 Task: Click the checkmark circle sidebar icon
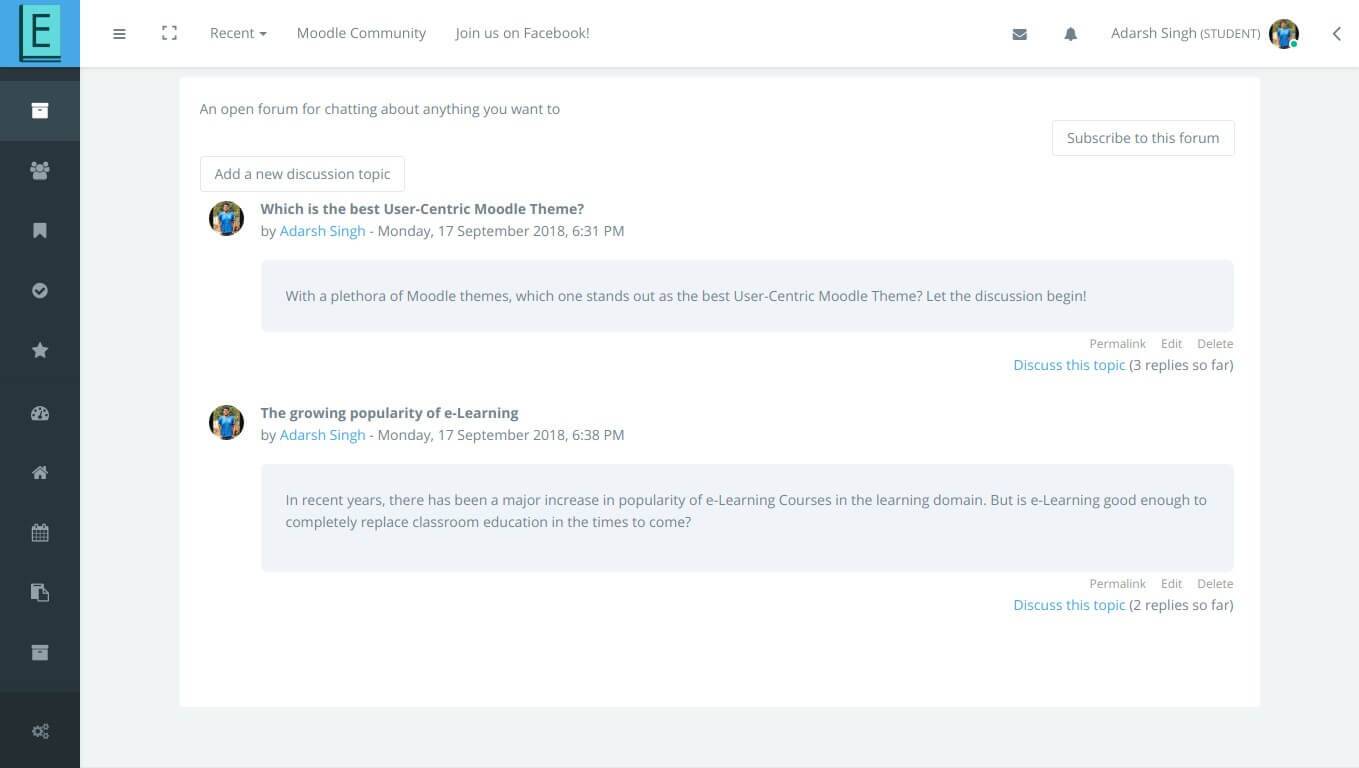40,290
